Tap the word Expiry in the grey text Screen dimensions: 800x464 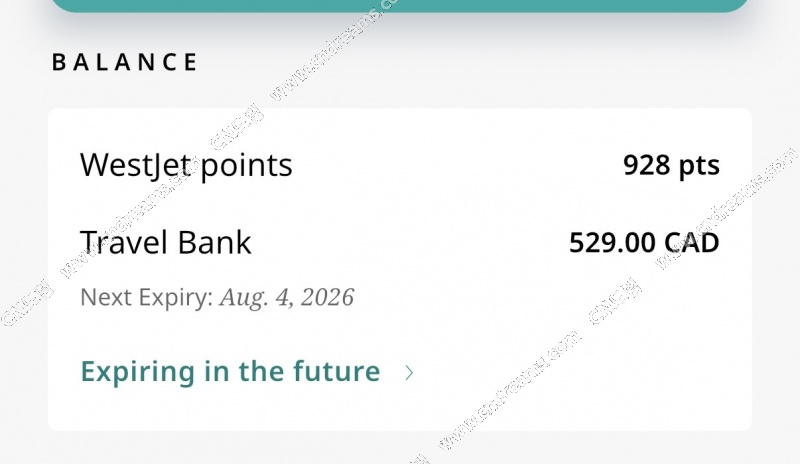[x=183, y=297]
